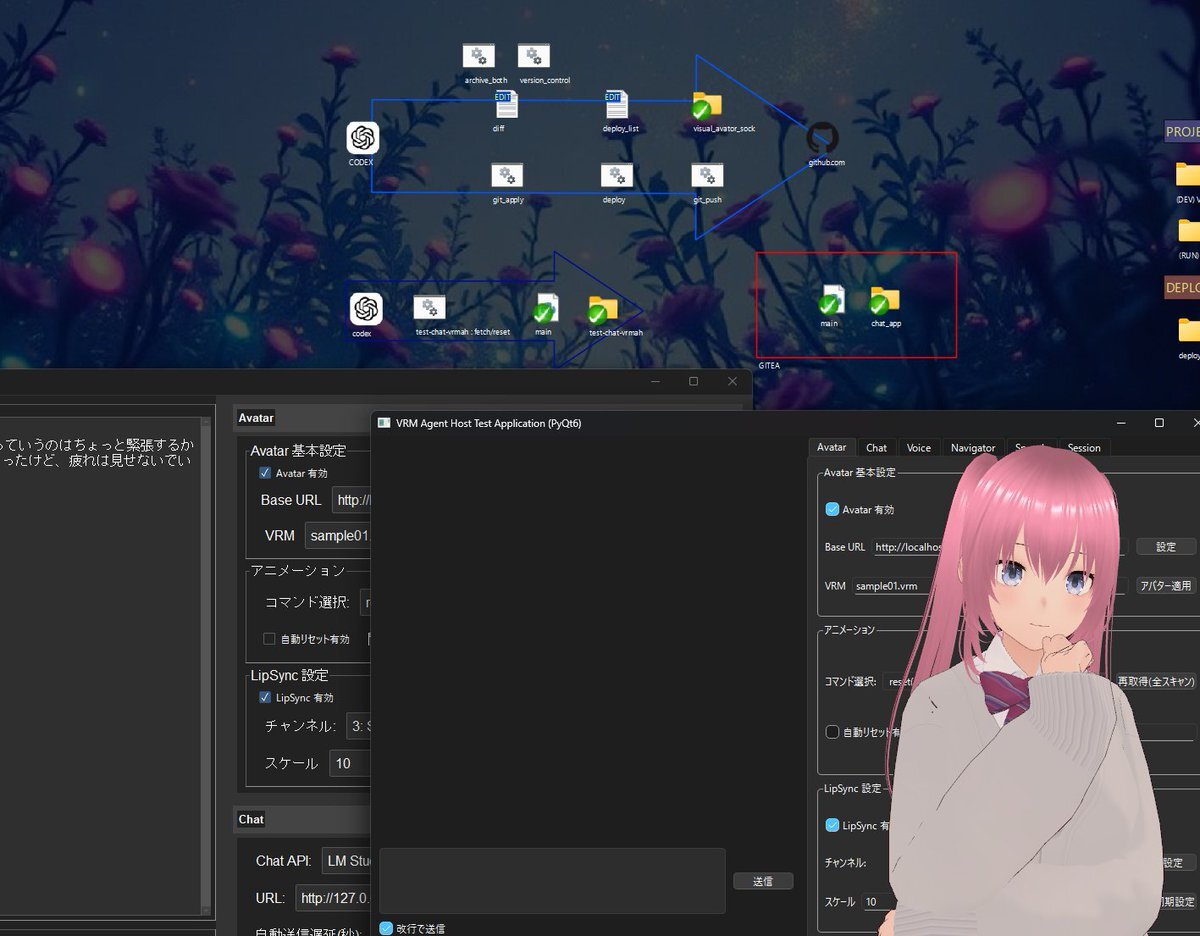Open the lowercase codex icon beside test-chat-vrmah
The image size is (1200, 936).
(x=366, y=308)
